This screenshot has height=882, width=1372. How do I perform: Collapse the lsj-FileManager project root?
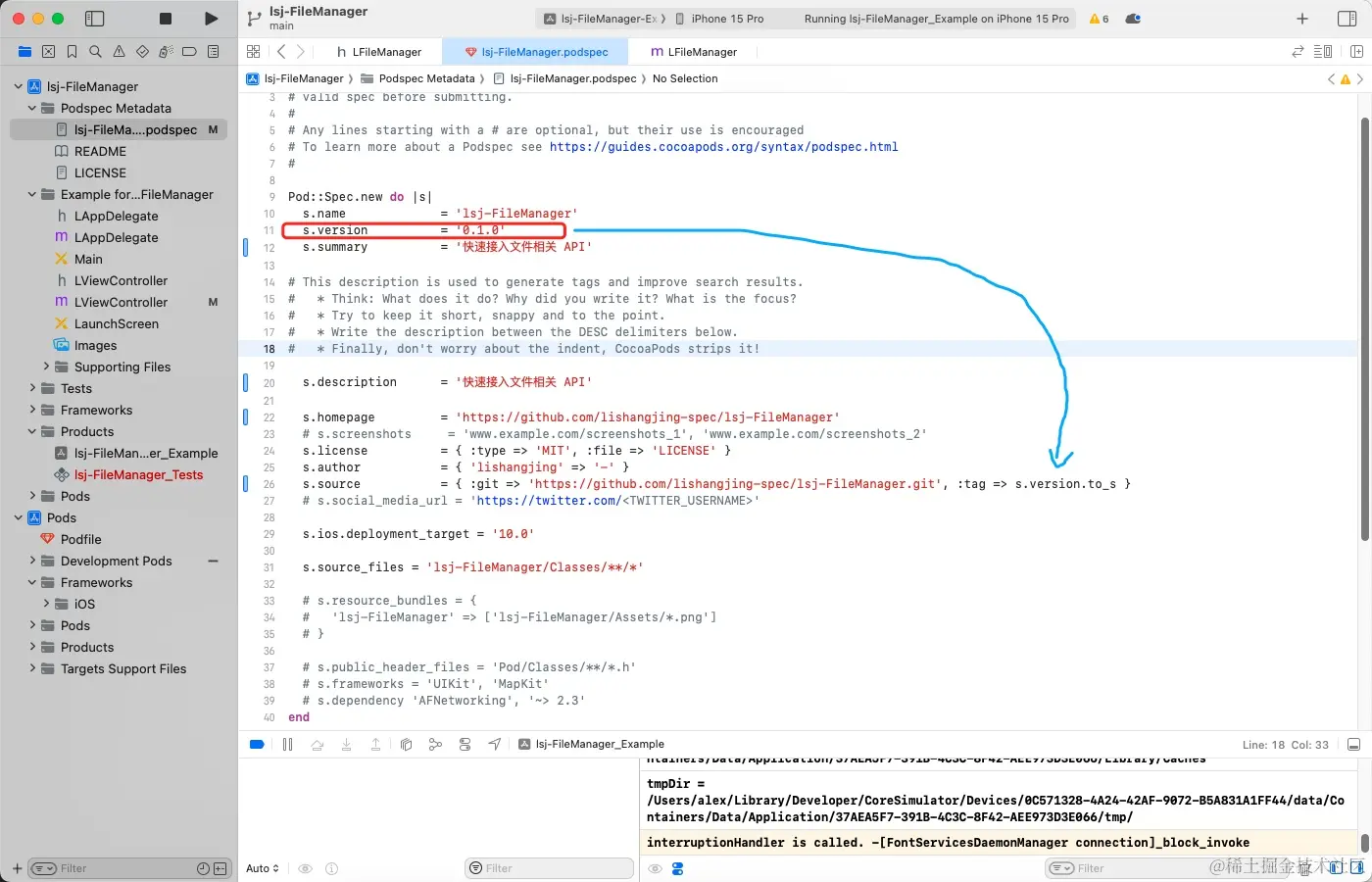19,86
